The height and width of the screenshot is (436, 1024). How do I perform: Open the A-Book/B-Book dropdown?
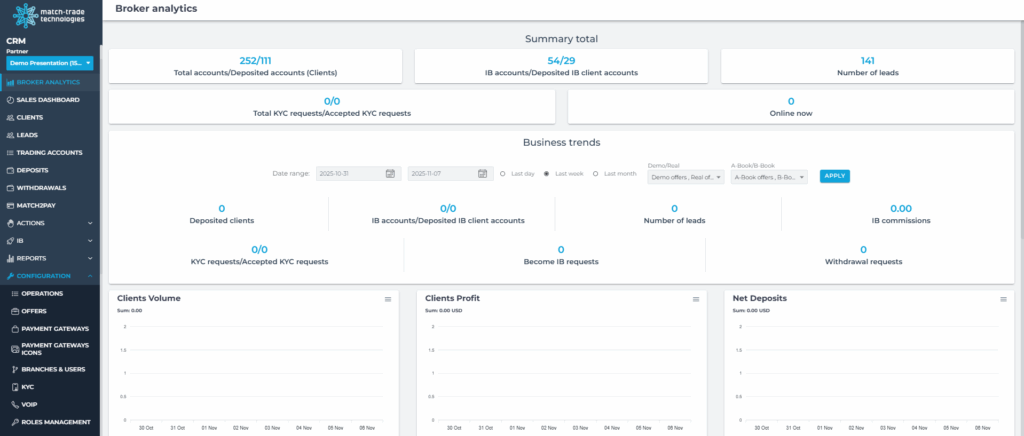click(769, 177)
